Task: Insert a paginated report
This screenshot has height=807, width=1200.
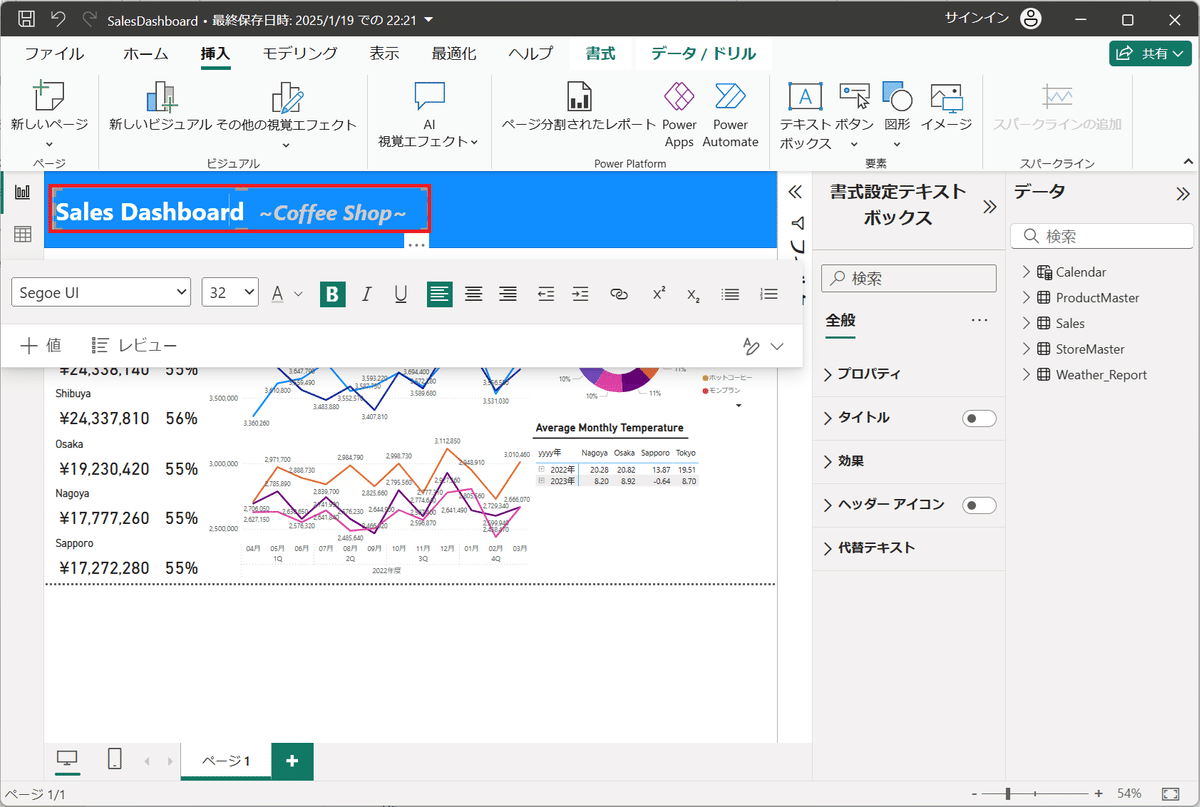Action: coord(578,107)
